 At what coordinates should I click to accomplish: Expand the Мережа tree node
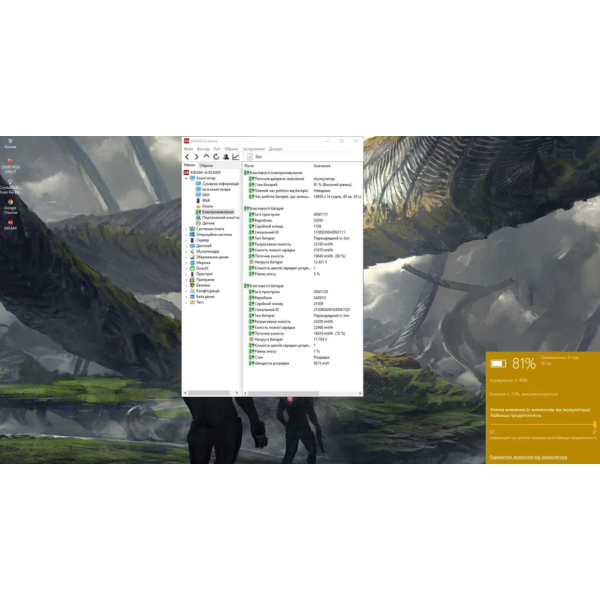[186, 263]
